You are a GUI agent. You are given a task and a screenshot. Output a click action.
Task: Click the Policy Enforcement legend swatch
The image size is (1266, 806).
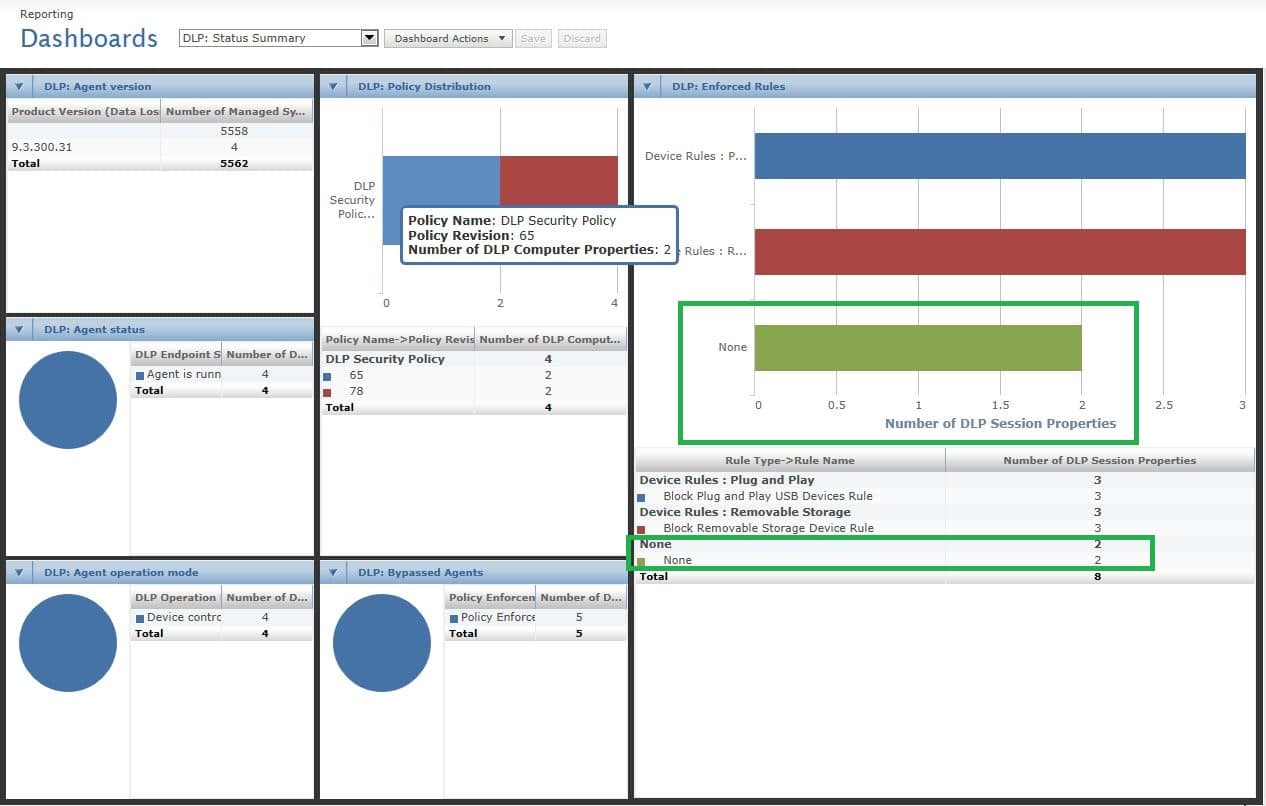pos(454,619)
